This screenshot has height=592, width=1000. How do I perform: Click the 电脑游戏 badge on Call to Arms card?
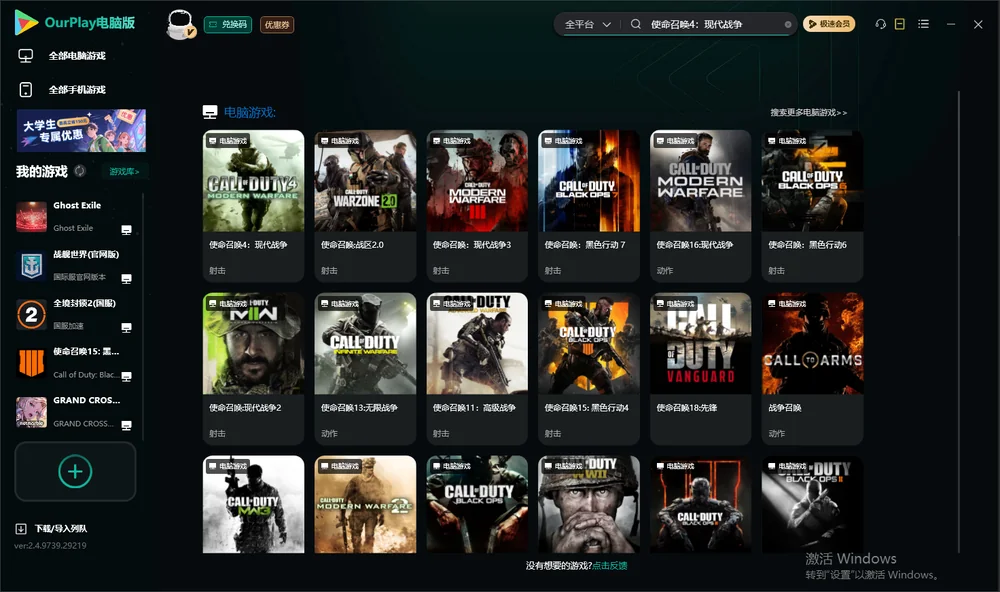(786, 304)
